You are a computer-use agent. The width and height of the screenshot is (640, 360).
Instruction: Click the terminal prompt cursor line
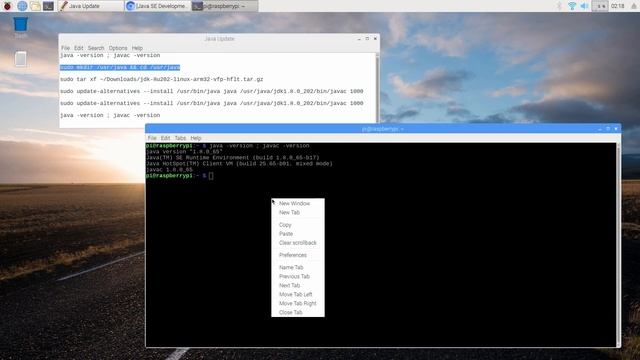tap(180, 176)
